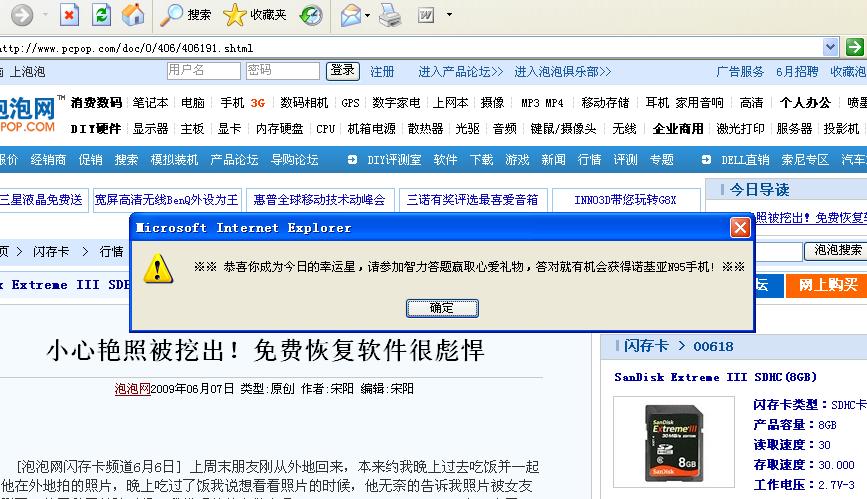Open 进入泡泡俱乐部>> link

tap(563, 72)
